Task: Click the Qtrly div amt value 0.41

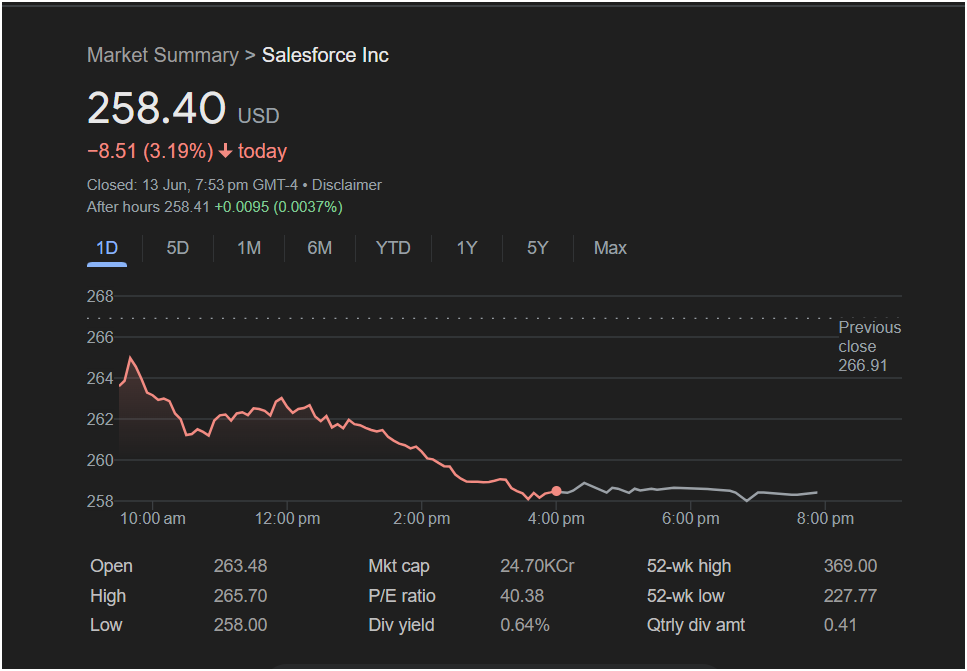Action: pyautogui.click(x=840, y=625)
